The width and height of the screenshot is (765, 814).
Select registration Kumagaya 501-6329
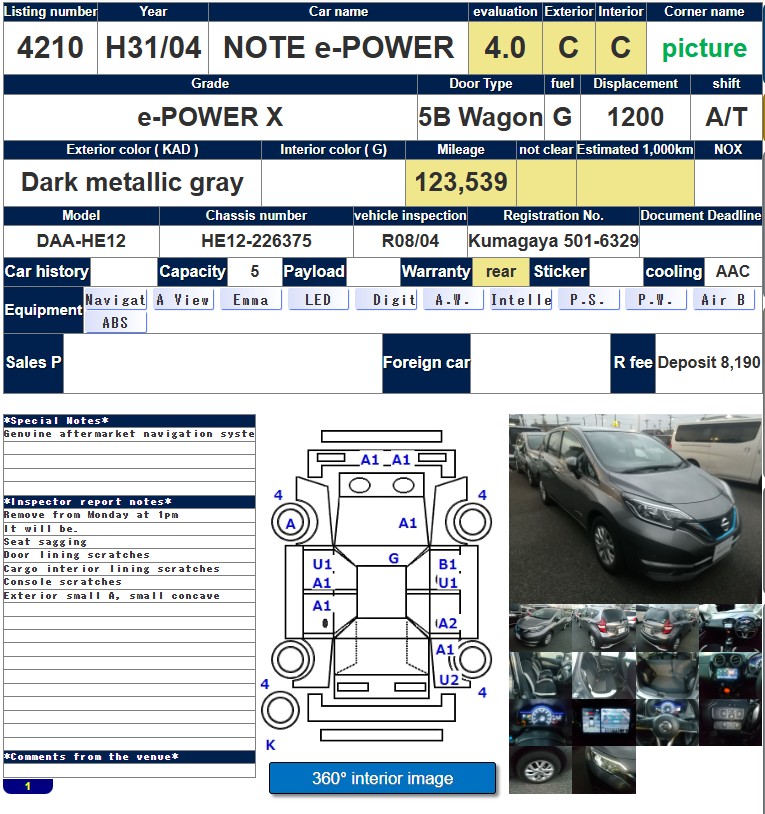pyautogui.click(x=553, y=241)
